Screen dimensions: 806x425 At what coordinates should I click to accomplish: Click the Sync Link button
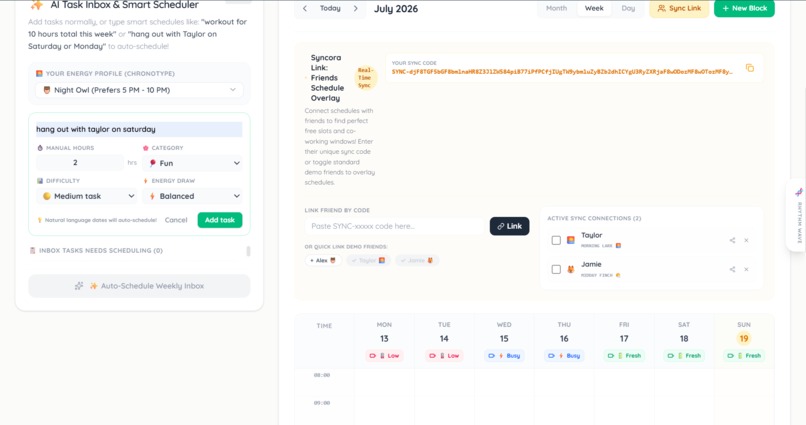[x=679, y=8]
